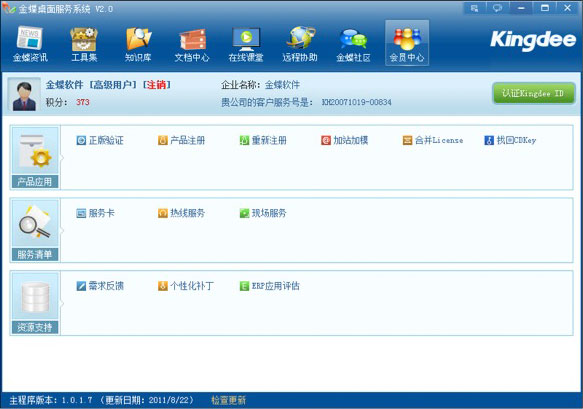The image size is (583, 409).
Task: Close the 金蝶桌面服务系统 window
Action: [568, 8]
